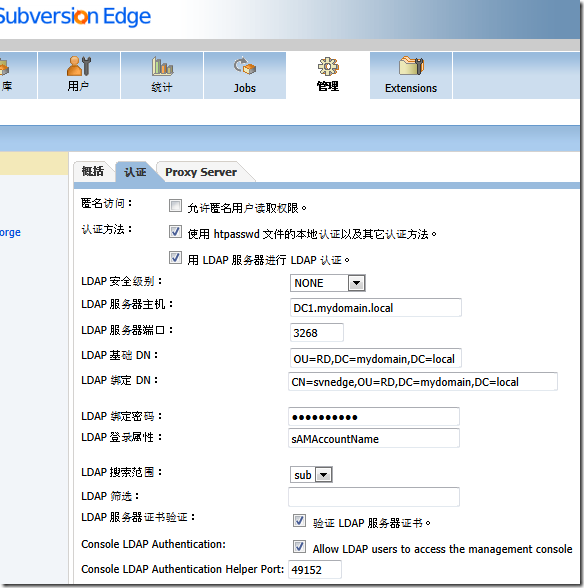Enable the anonymous read access checkbox

[x=175, y=206]
